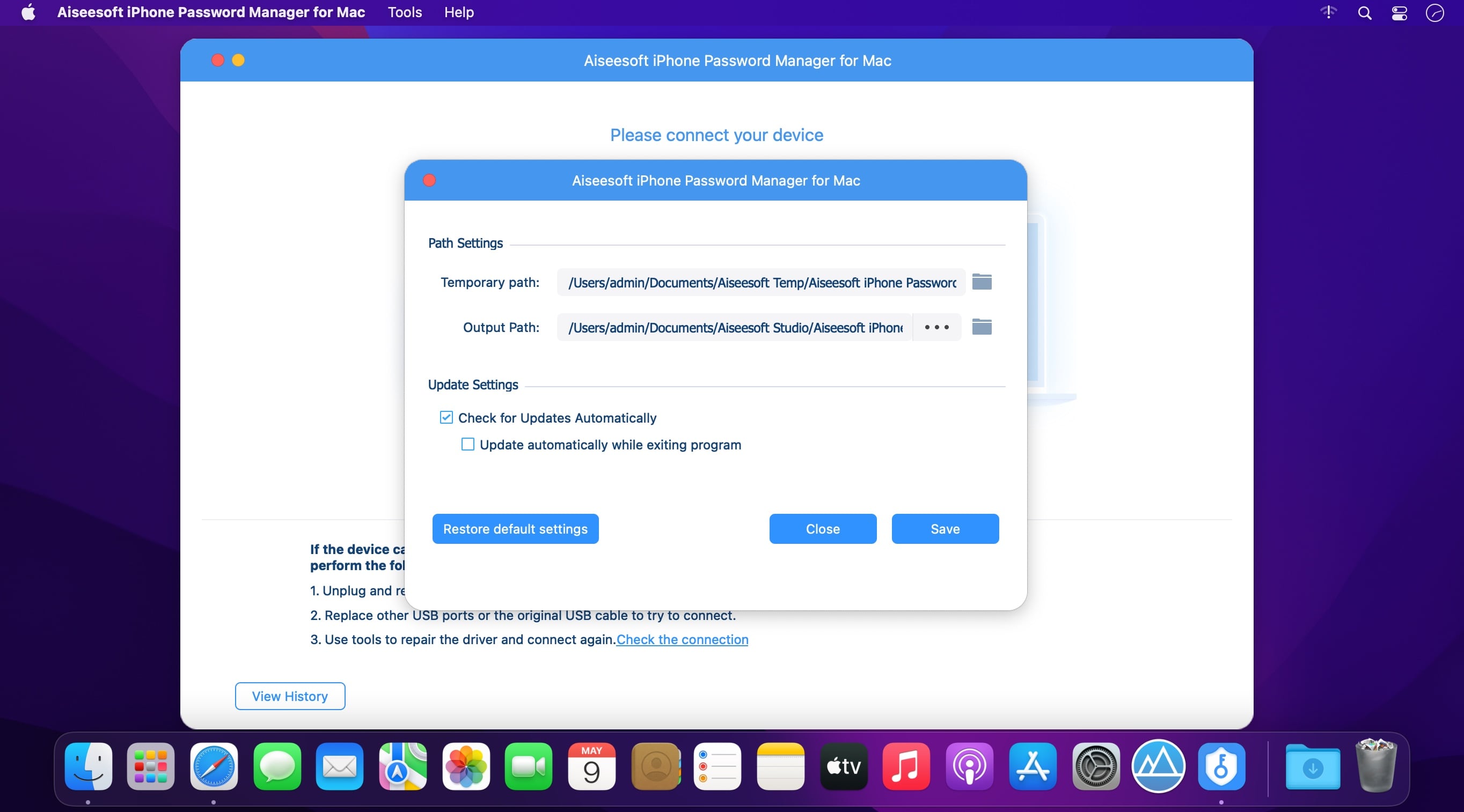Open the iPhone Password Manager dock icon
The height and width of the screenshot is (812, 1464).
[x=1221, y=766]
